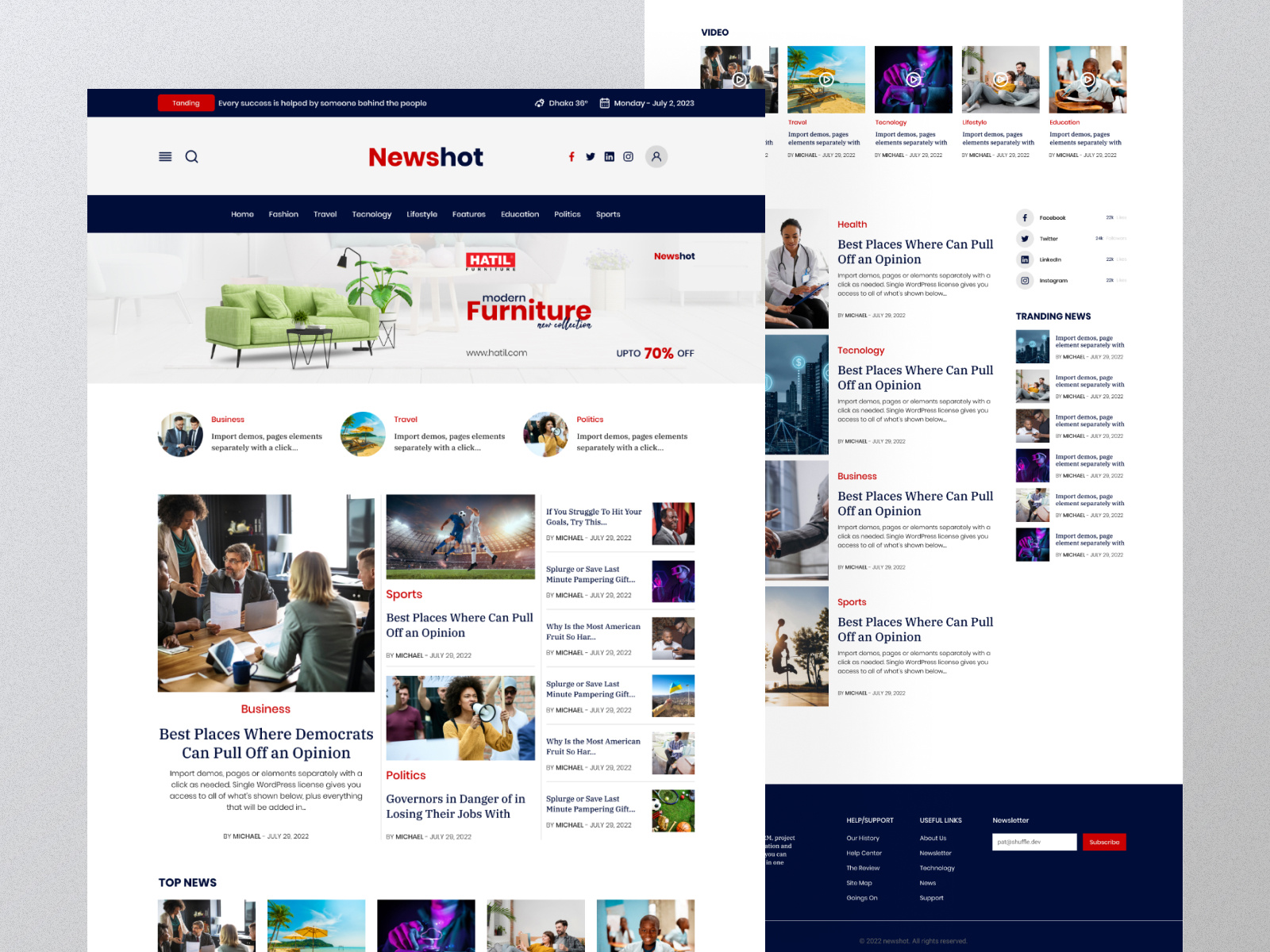Screen dimensions: 1270x952
Task: Focus the newsletter email input field
Action: point(1034,842)
